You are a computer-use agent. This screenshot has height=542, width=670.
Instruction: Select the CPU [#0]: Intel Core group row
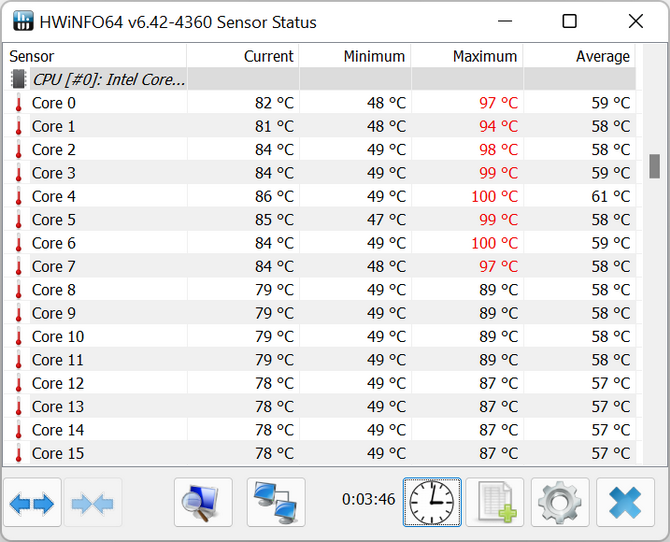[320, 79]
